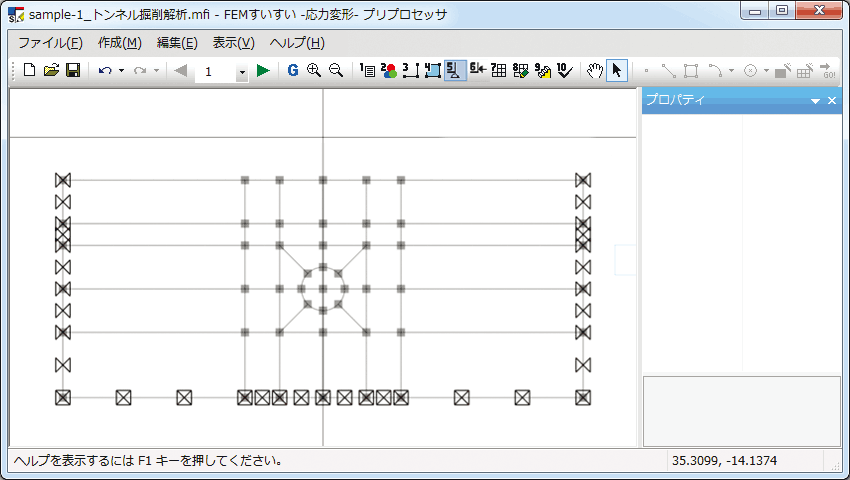Viewport: 850px width, 480px height.
Task: Select the arc drawing tool
Action: [715, 71]
